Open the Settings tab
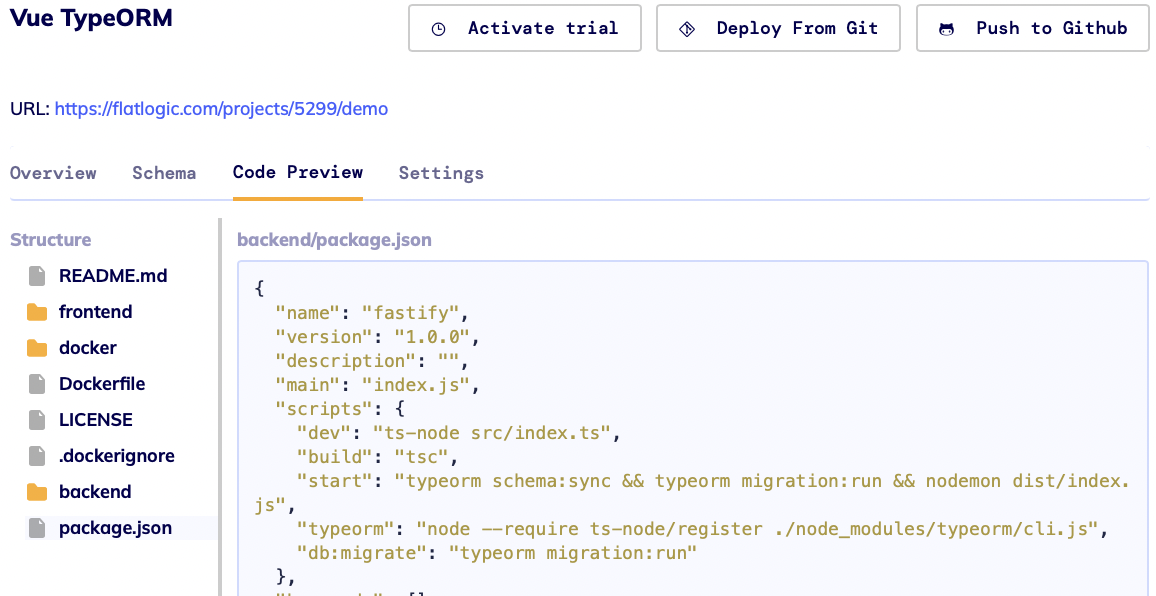 pyautogui.click(x=442, y=173)
